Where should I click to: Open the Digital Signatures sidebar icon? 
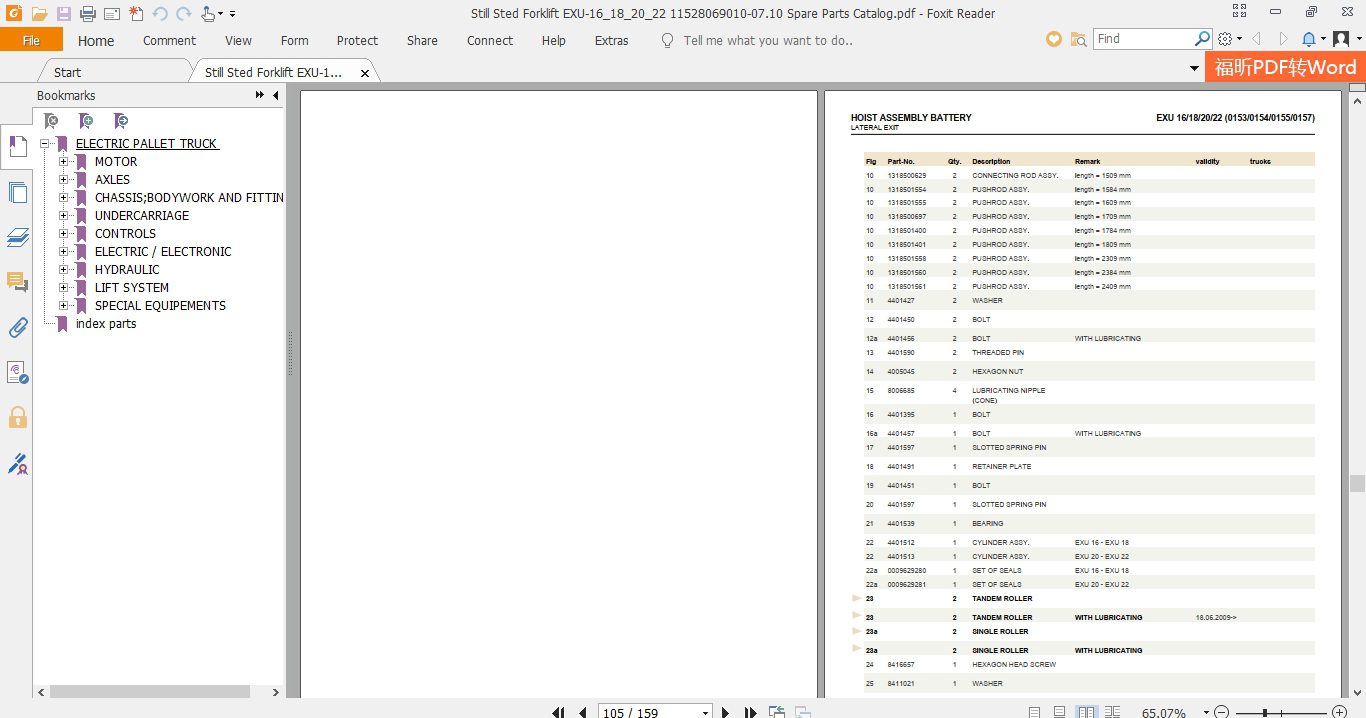coord(17,463)
